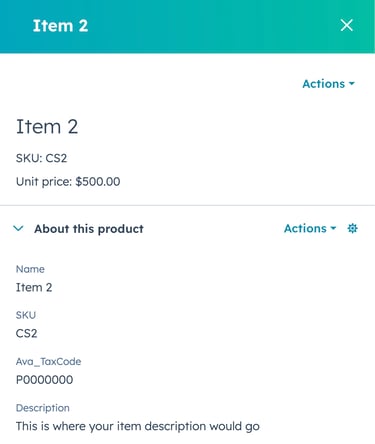Edit the item description text
Screen dimensions: 375x444
pyautogui.click(x=138, y=426)
